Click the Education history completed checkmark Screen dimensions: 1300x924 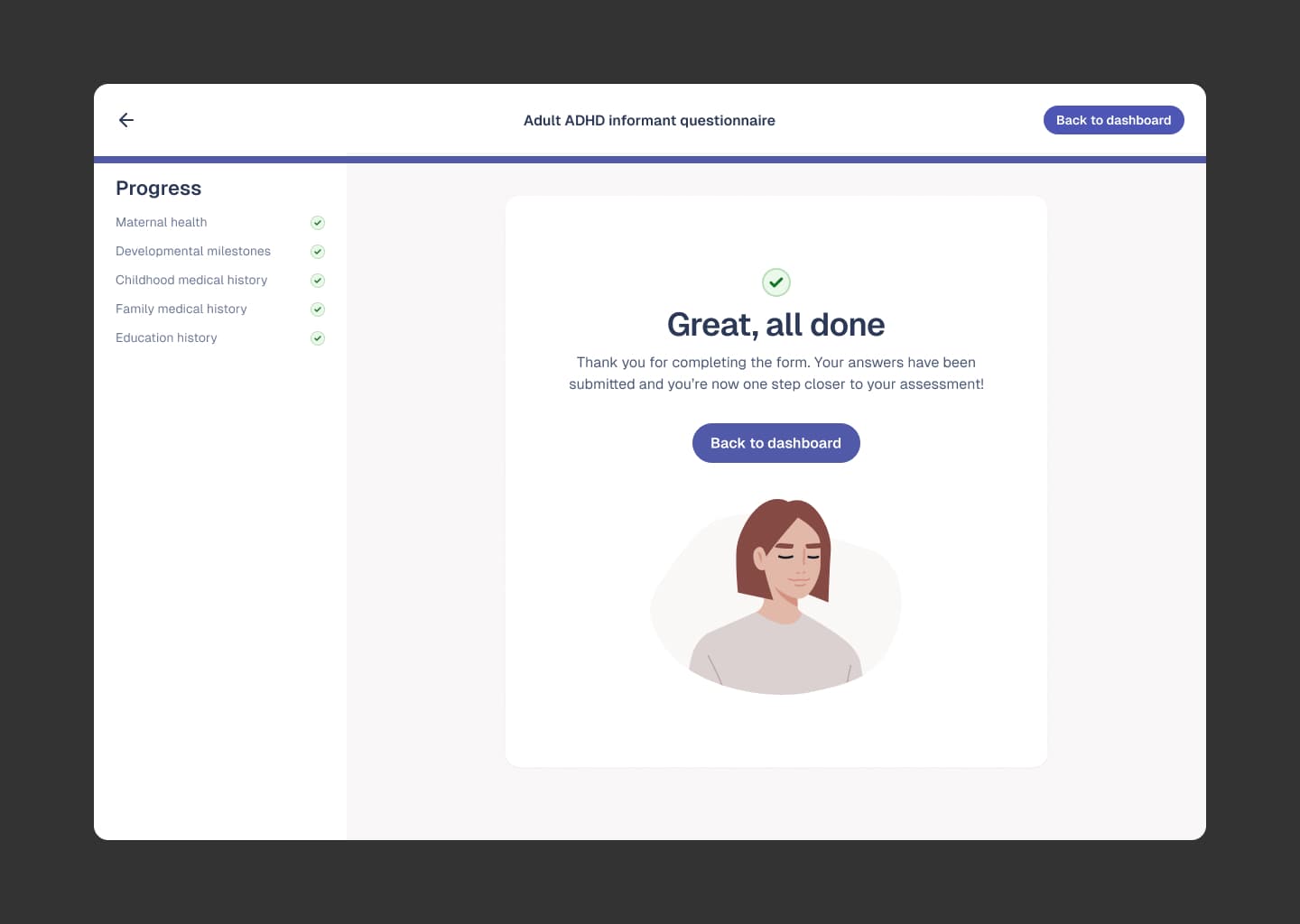318,338
